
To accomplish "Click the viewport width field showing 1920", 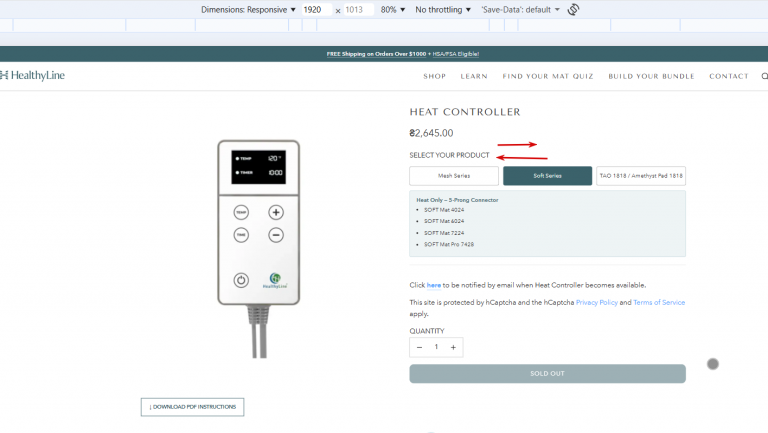I will 316,10.
